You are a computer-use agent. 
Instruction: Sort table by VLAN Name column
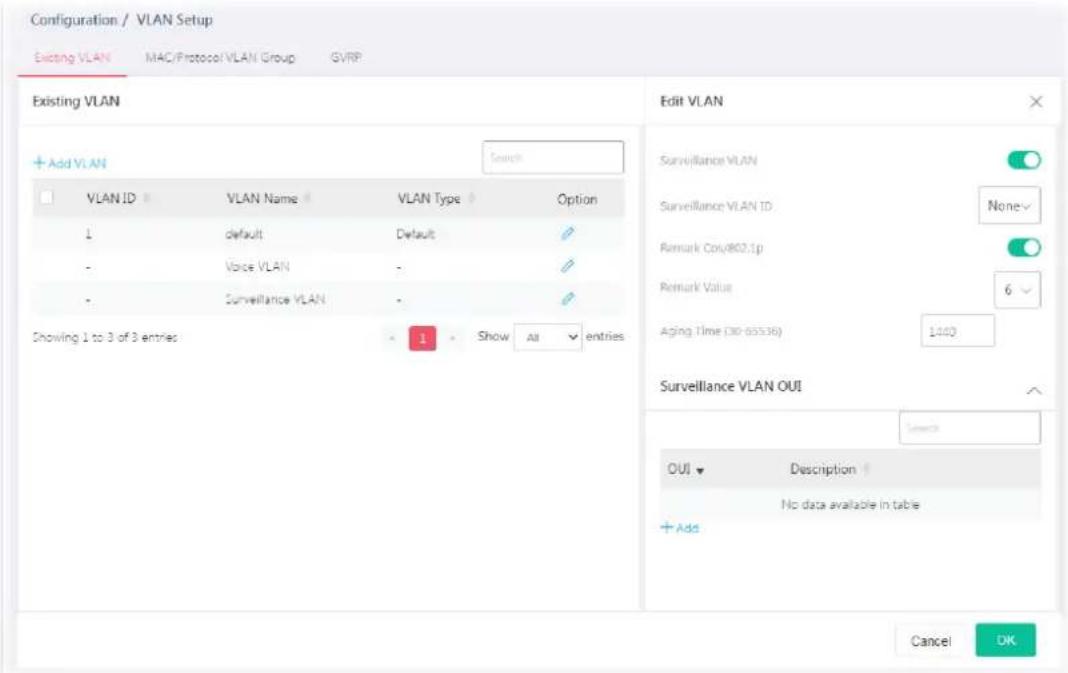tap(307, 198)
